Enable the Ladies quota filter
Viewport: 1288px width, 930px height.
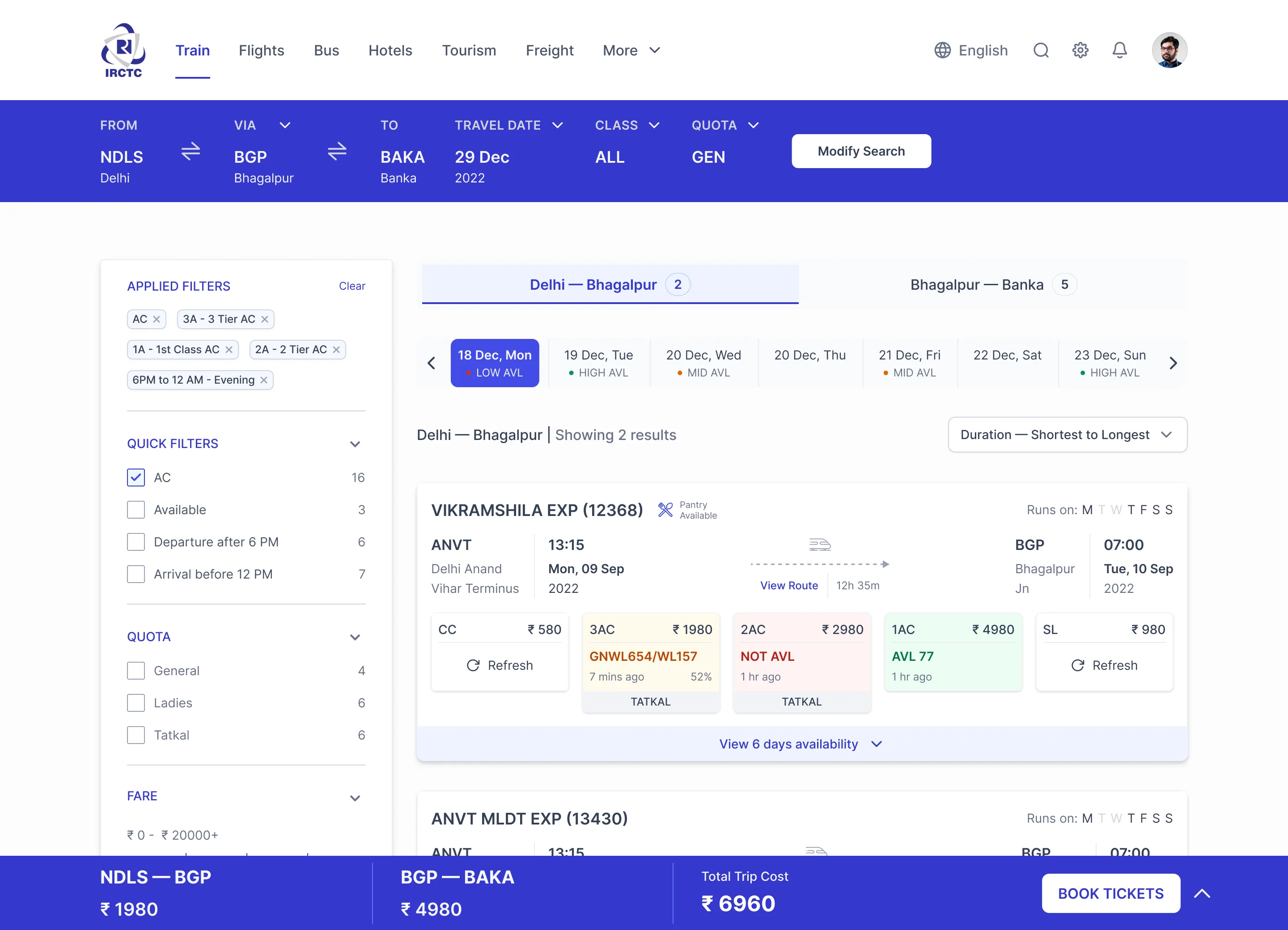point(136,702)
